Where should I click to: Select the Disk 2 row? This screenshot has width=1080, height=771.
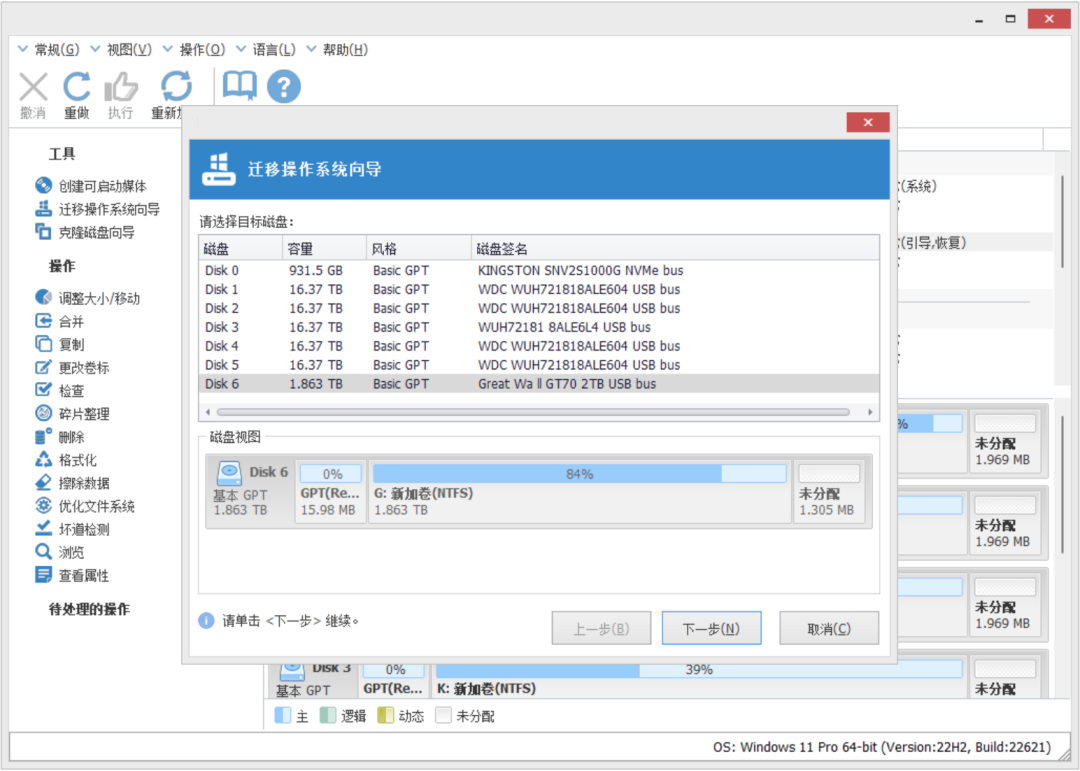pyautogui.click(x=539, y=308)
